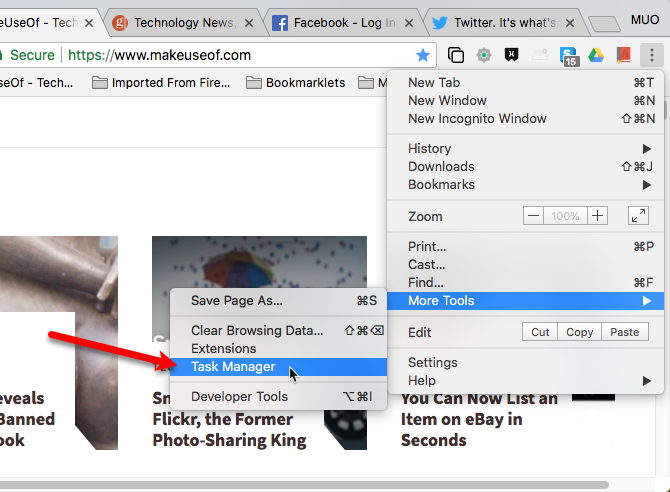Choose Find... from the menu
Screen dimensions: 670x492
pos(526,283)
